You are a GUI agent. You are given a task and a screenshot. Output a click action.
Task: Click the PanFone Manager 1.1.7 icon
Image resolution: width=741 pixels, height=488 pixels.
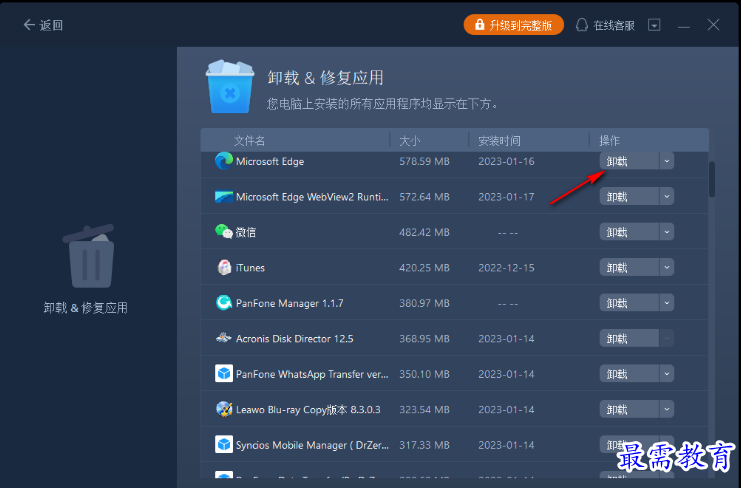(x=224, y=302)
